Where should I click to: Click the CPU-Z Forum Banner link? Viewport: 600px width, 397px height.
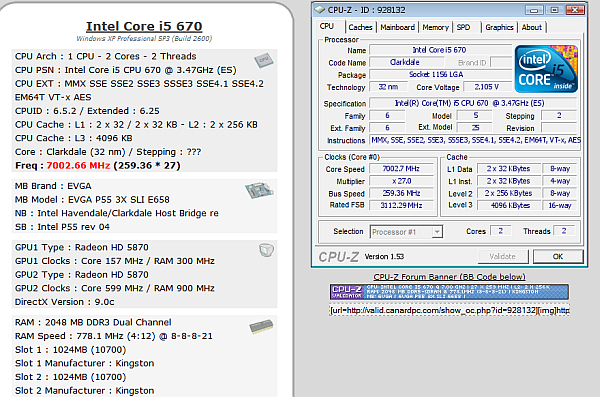pyautogui.click(x=449, y=277)
